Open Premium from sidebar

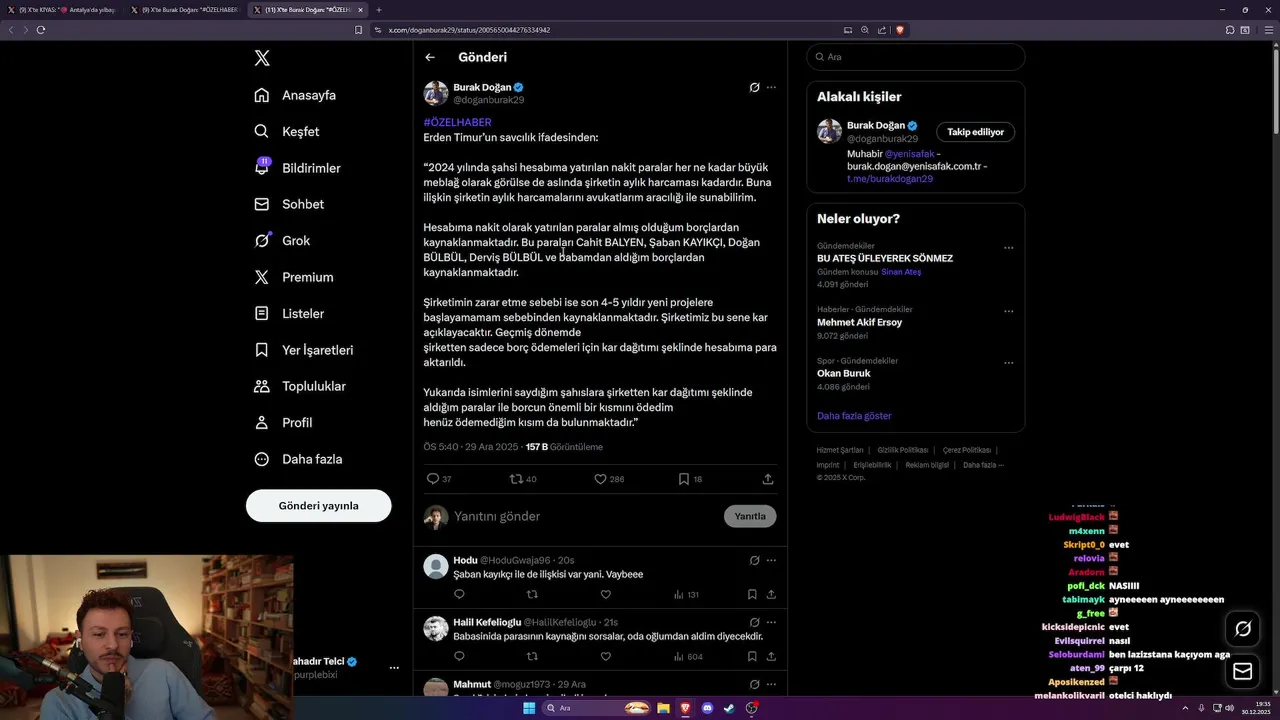point(293,277)
